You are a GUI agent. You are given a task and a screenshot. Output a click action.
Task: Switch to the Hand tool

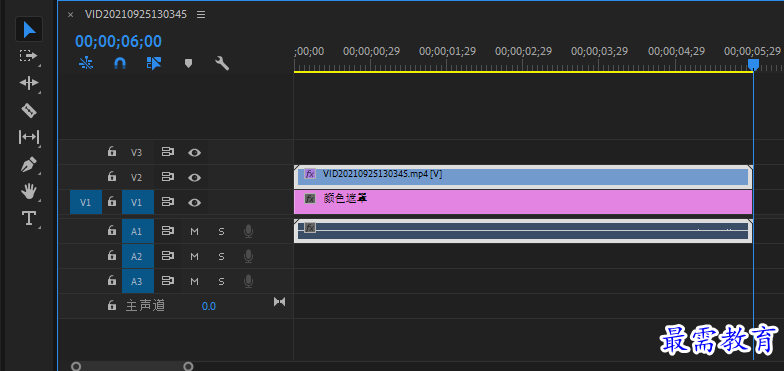pyautogui.click(x=29, y=190)
